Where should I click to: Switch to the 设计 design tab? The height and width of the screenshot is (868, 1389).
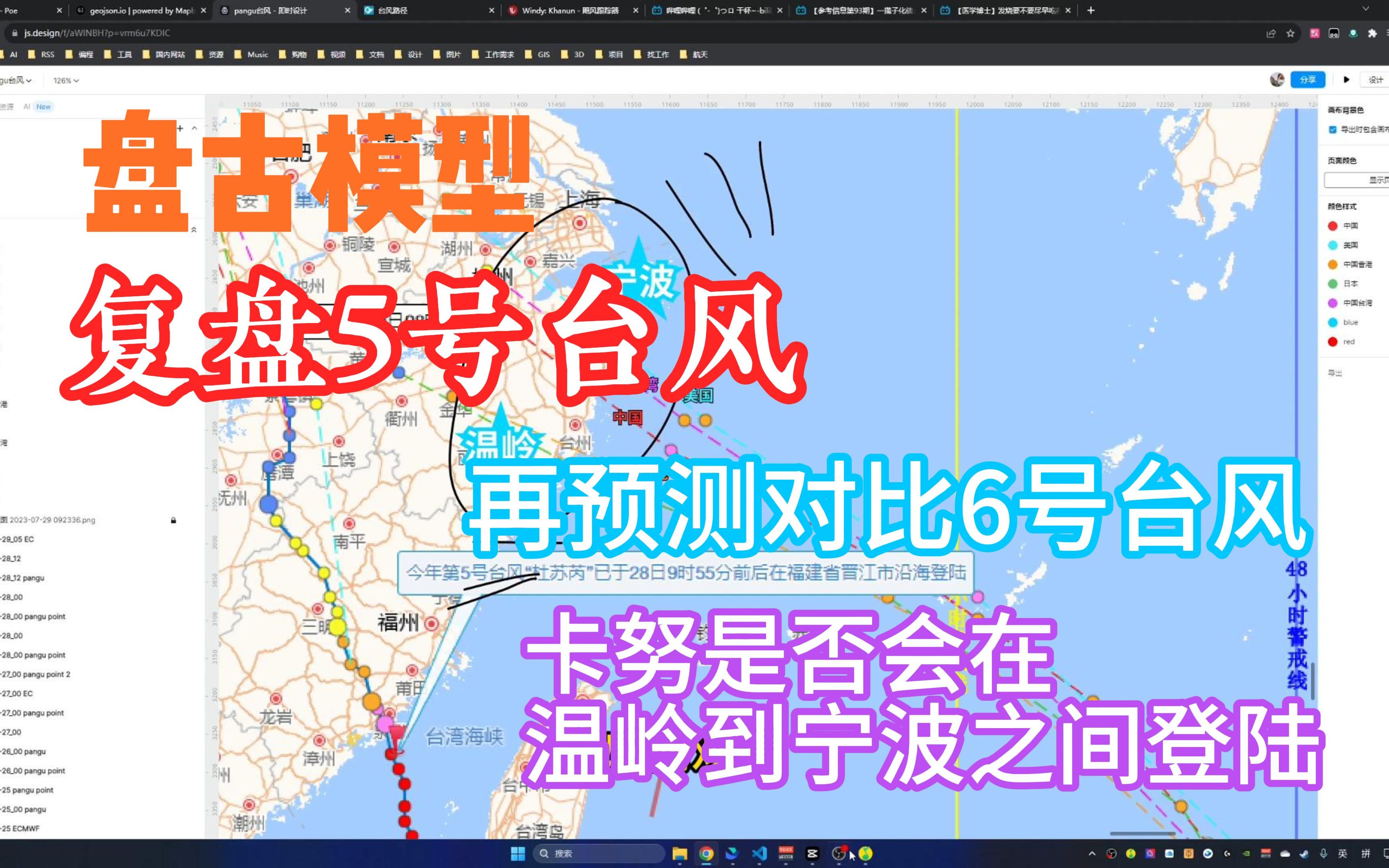point(1376,80)
